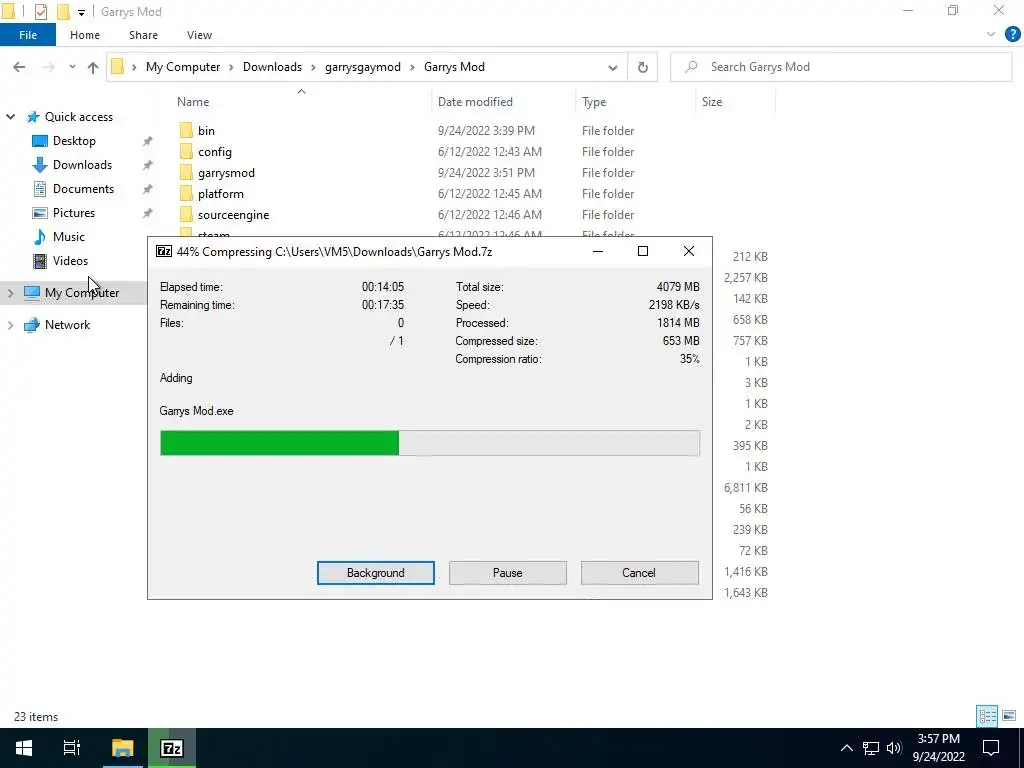Click the 7-Zip taskbar icon

172,748
